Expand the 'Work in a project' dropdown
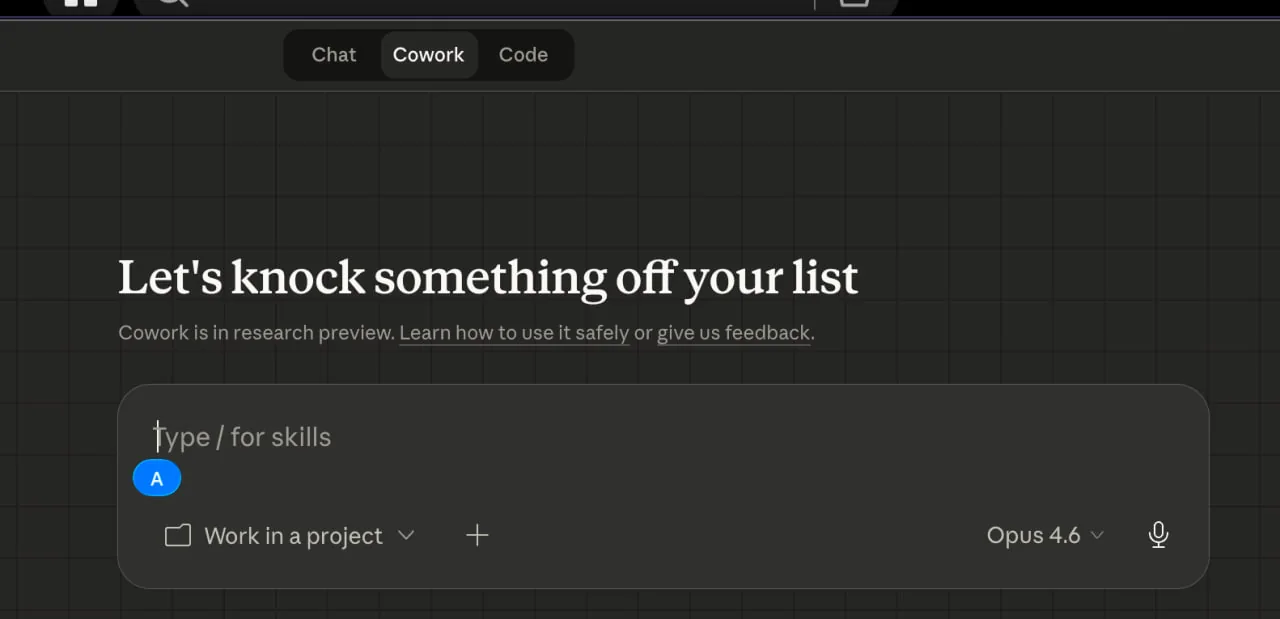 click(x=290, y=536)
